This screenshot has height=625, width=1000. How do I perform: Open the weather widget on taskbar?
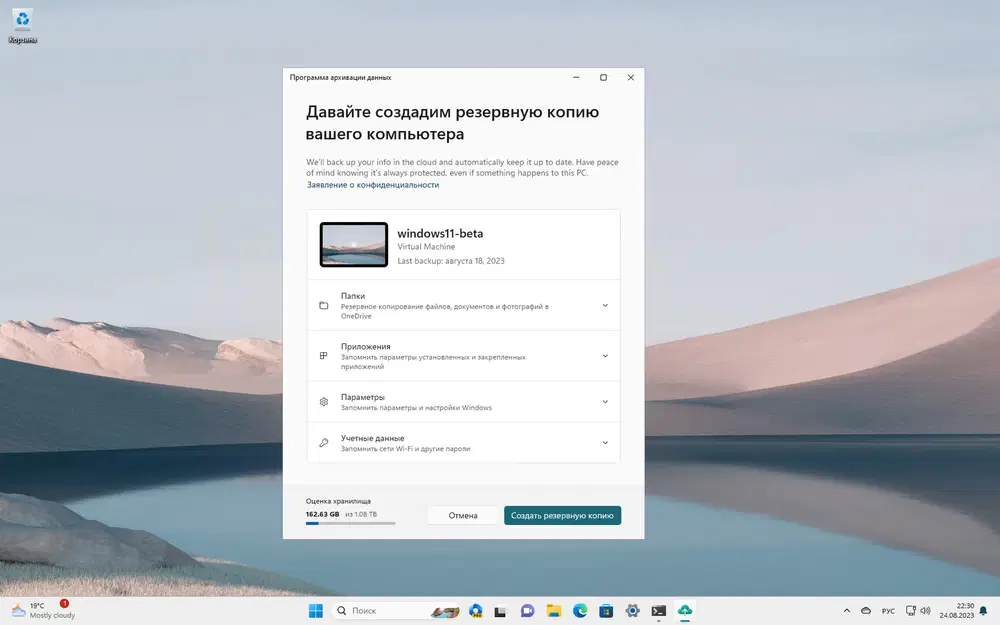point(43,611)
